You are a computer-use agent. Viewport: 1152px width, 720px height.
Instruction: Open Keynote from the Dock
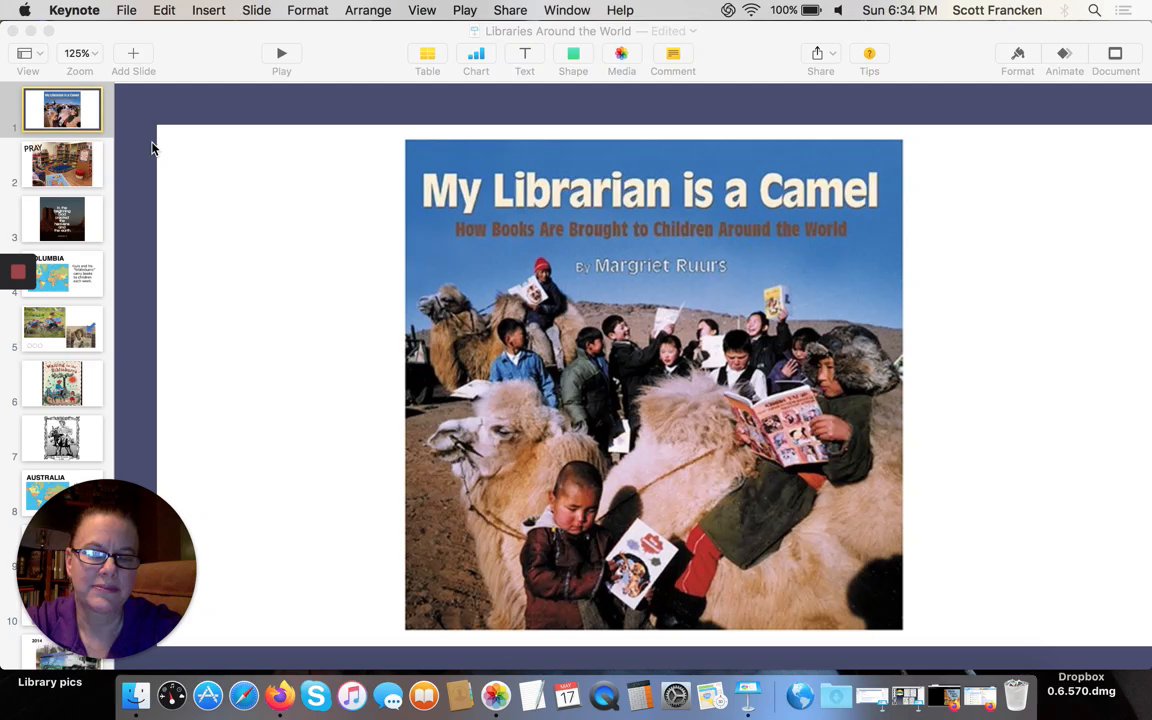(x=748, y=695)
